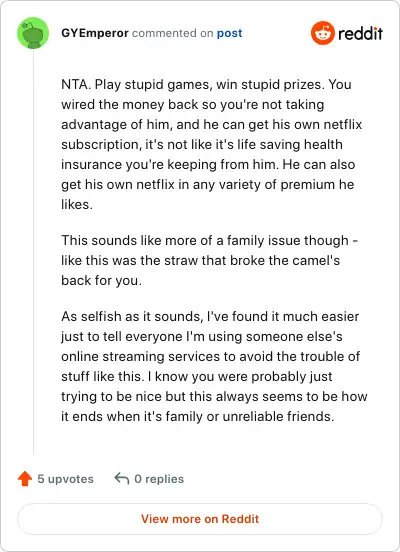
Task: Click the green Snoo avatar of GYEmperor
Action: (x=33, y=33)
